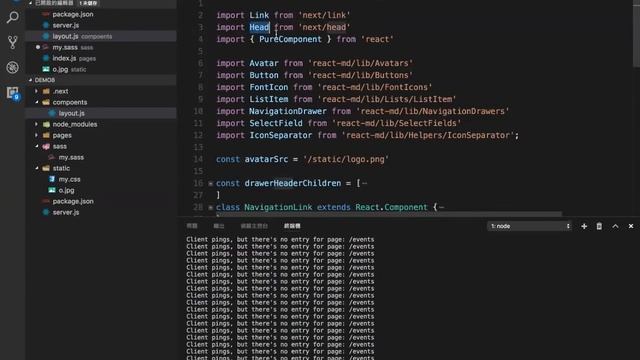
Task: Open the Search view in activity bar
Action: coord(13,17)
